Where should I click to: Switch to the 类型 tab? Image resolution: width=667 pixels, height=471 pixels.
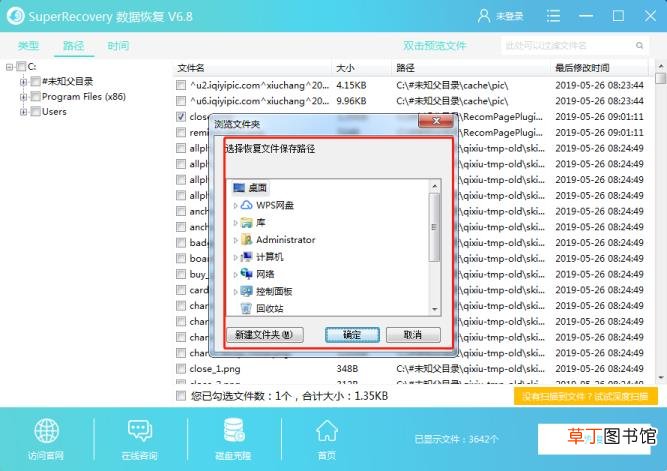pyautogui.click(x=29, y=46)
